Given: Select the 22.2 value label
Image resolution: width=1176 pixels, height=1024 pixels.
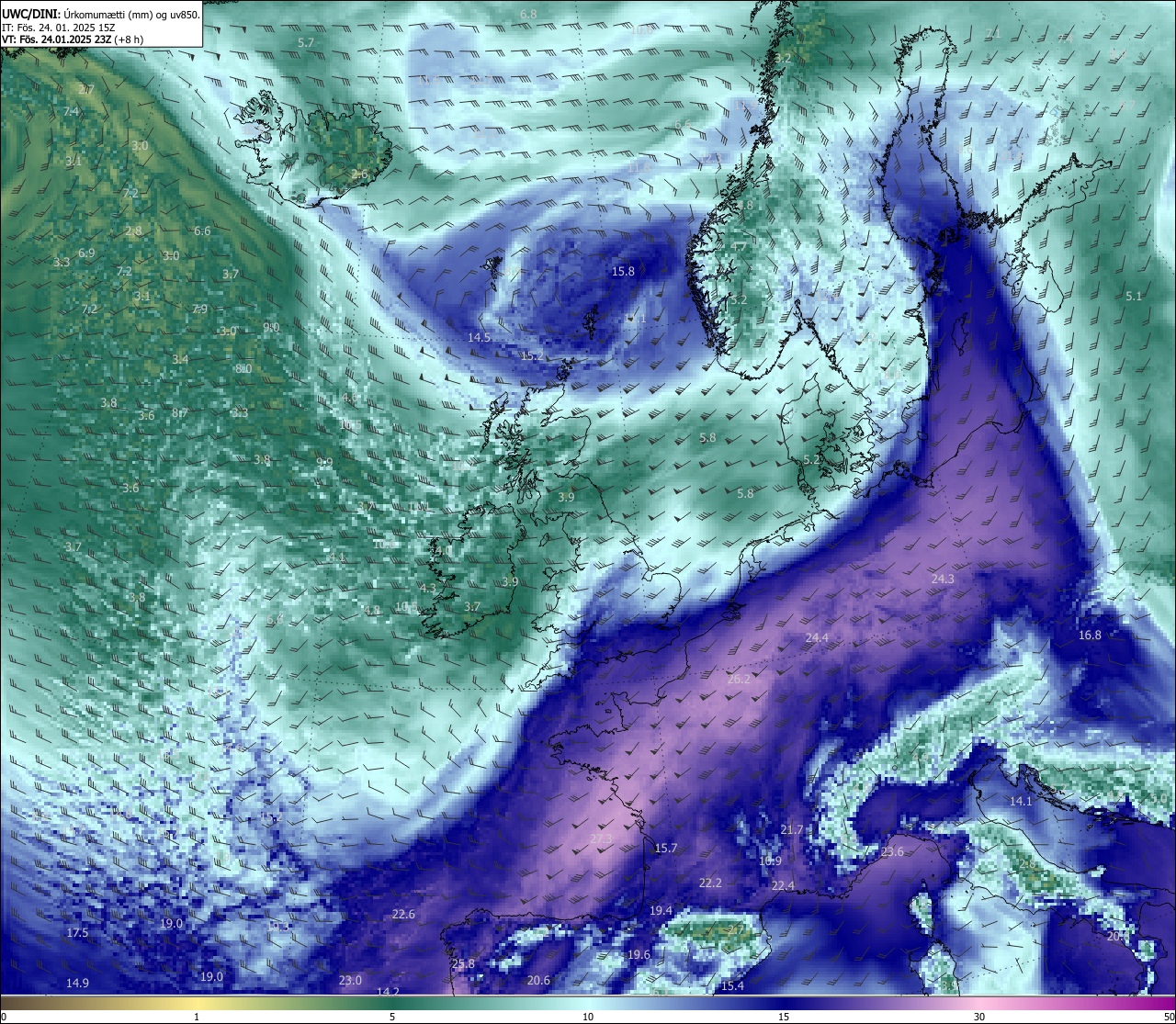Looking at the screenshot, I should coord(710,883).
